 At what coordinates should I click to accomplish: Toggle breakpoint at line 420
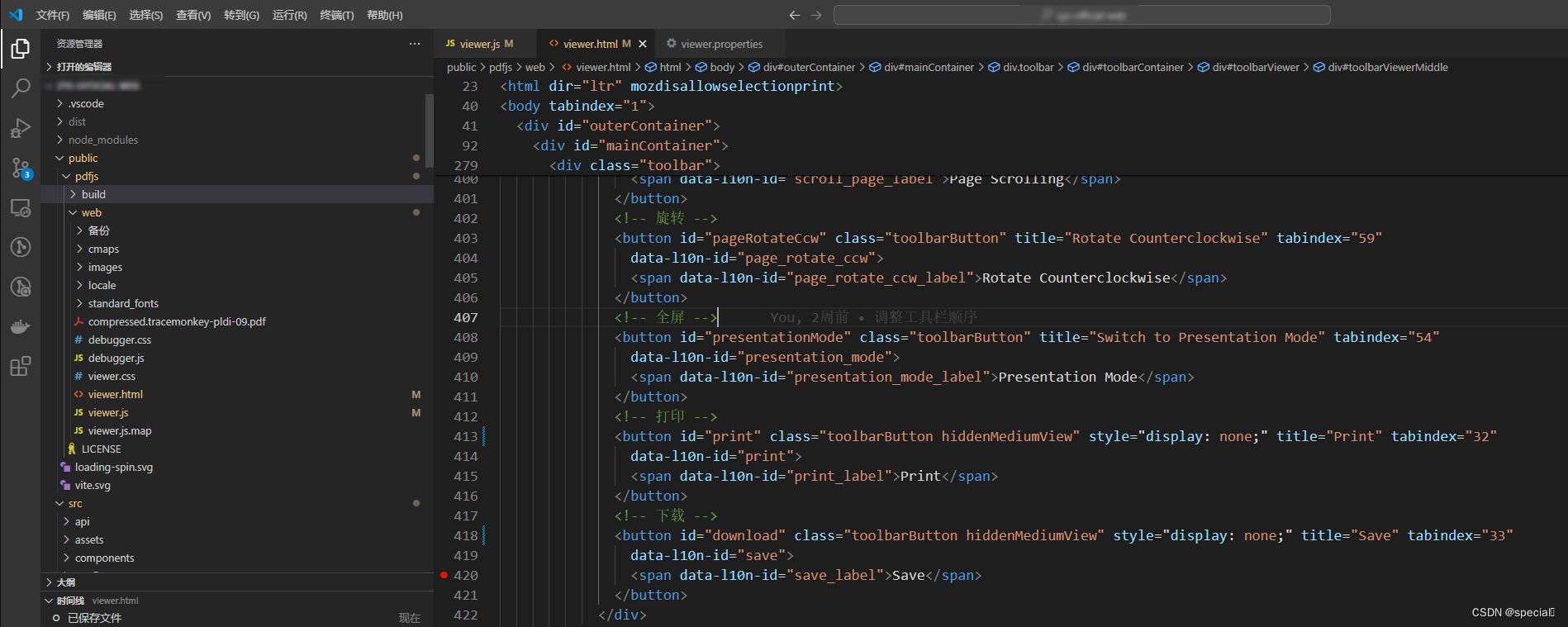tap(444, 575)
